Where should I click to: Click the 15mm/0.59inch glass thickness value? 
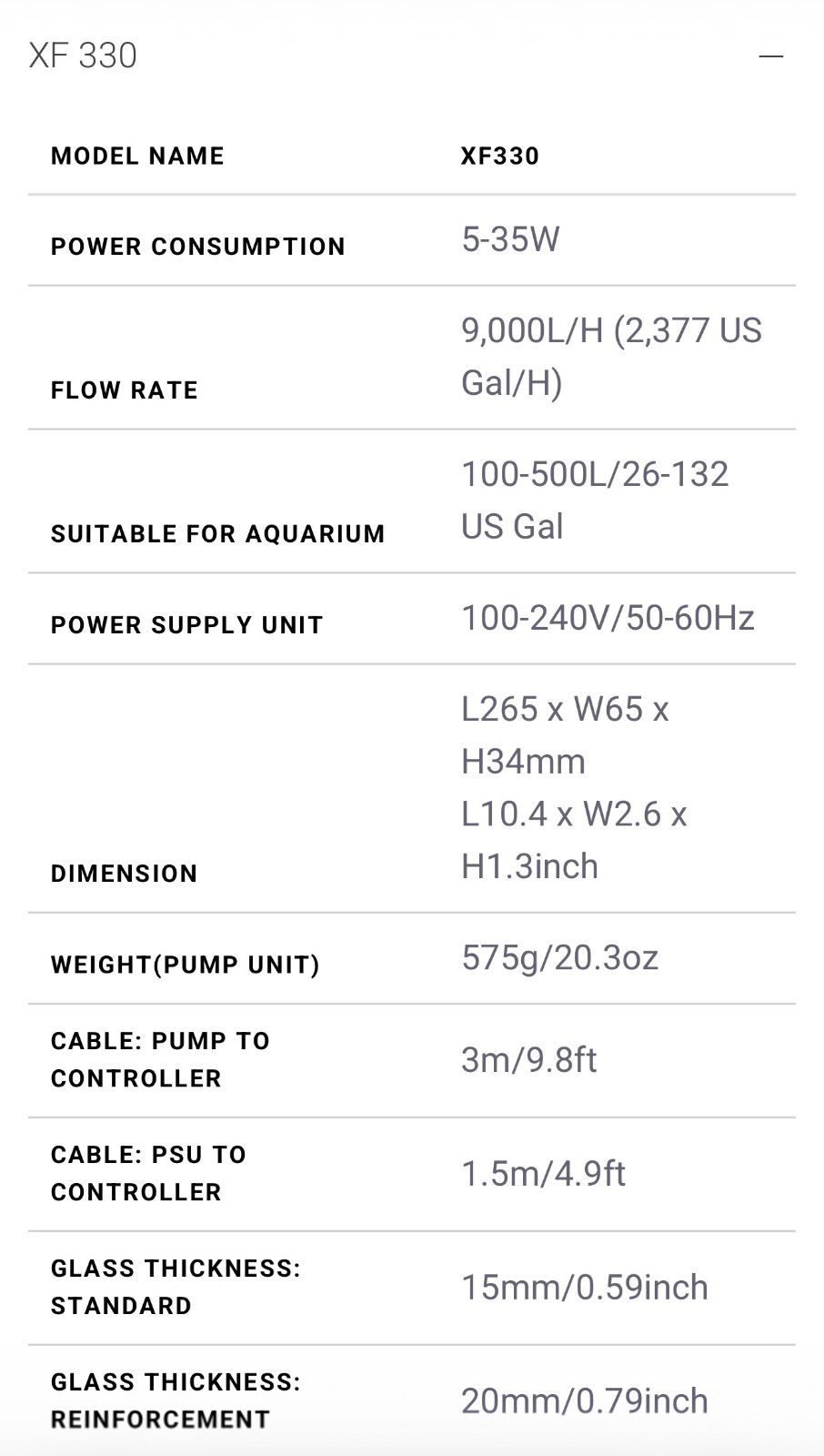pyautogui.click(x=584, y=1288)
